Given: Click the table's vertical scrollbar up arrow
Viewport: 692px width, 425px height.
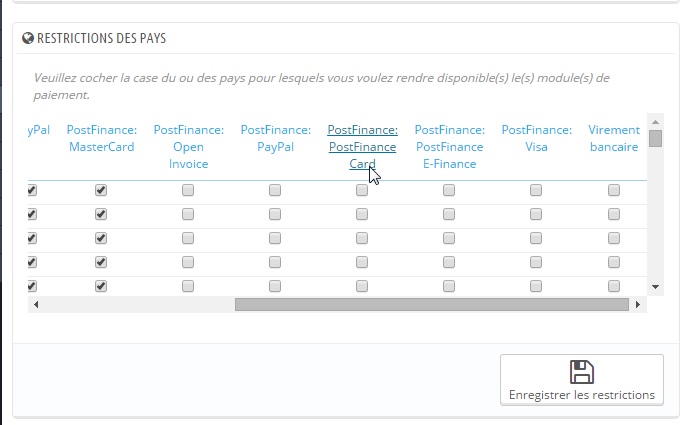Looking at the screenshot, I should tap(655, 120).
